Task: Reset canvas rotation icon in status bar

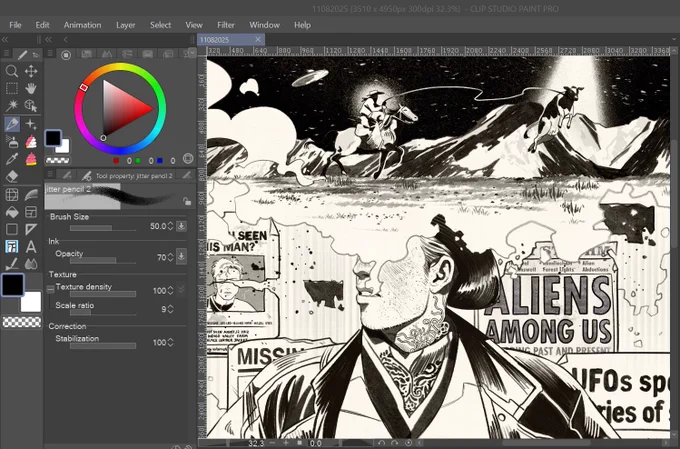Action: (408, 443)
